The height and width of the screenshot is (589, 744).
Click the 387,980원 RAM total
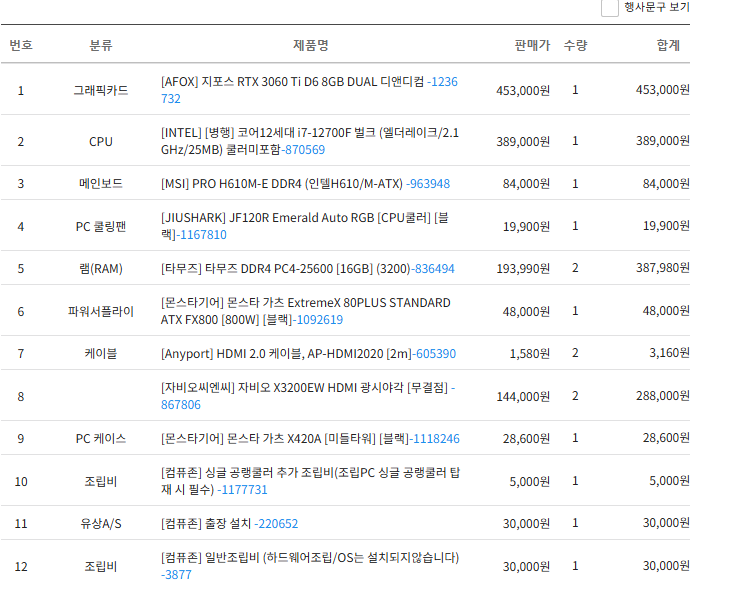pos(662,268)
